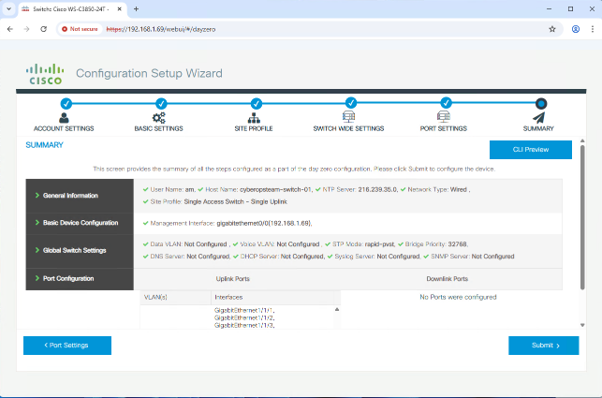Bookmark page with the star icon
The height and width of the screenshot is (398, 602).
tap(552, 29)
